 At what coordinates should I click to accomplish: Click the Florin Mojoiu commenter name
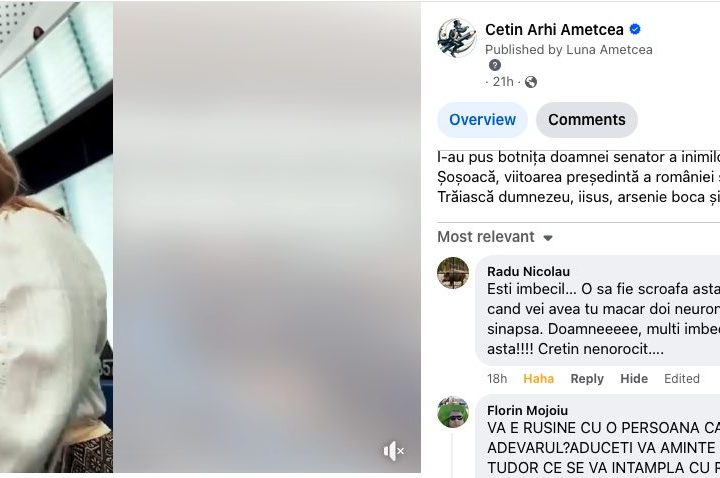click(x=528, y=411)
